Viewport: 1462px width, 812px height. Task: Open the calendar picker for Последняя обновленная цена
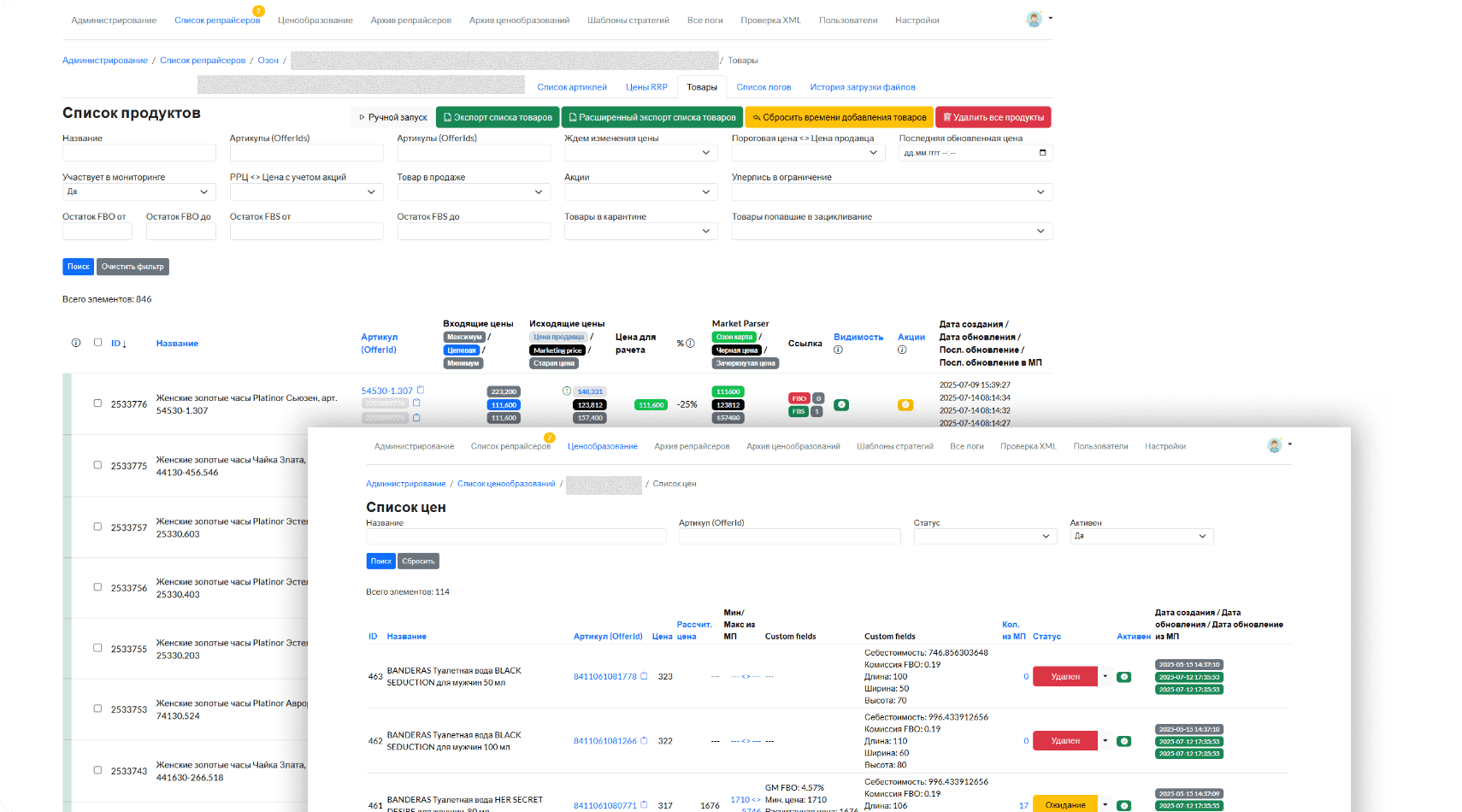[1042, 153]
